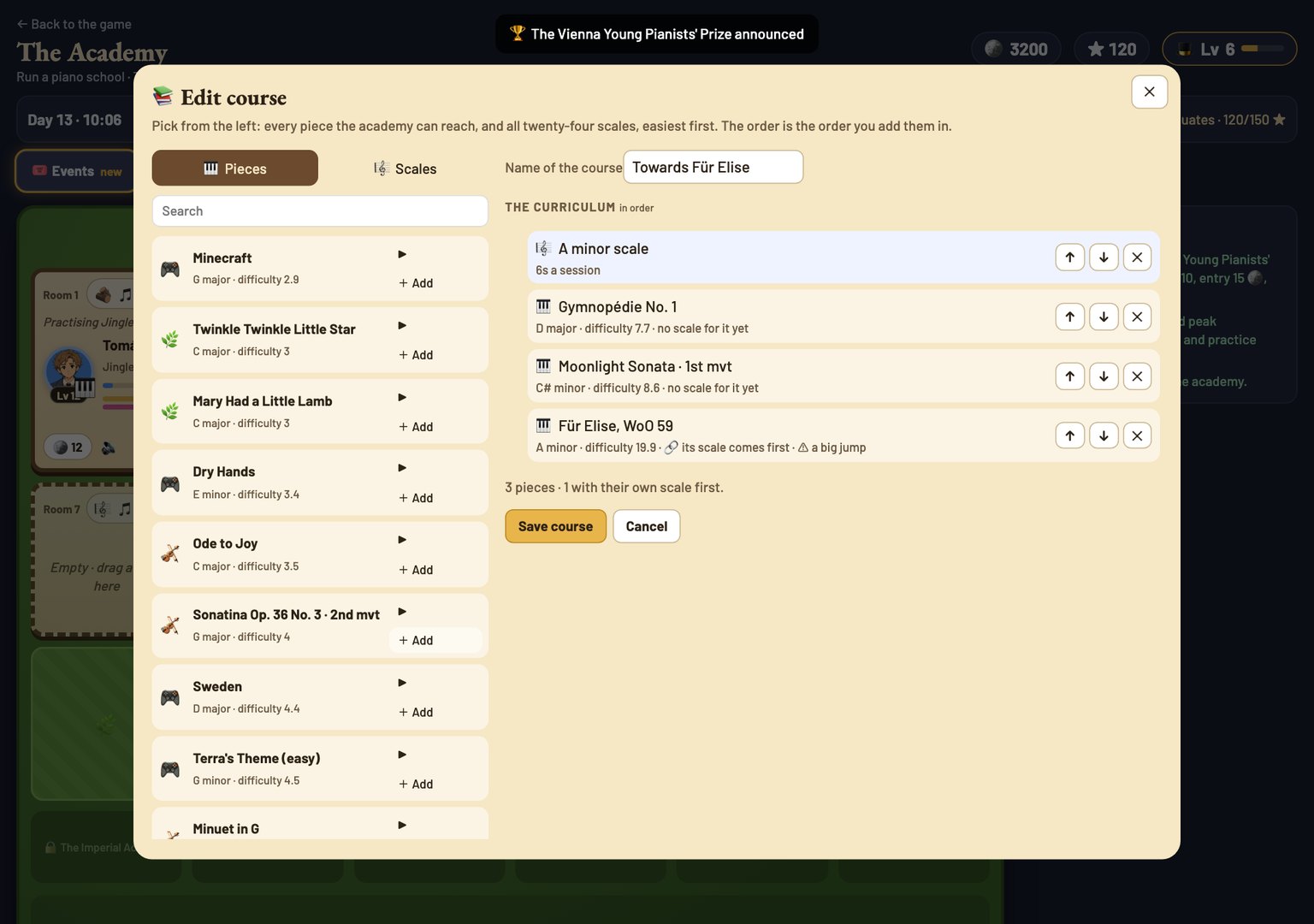Click the Save course button
The image size is (1314, 924).
click(x=555, y=526)
